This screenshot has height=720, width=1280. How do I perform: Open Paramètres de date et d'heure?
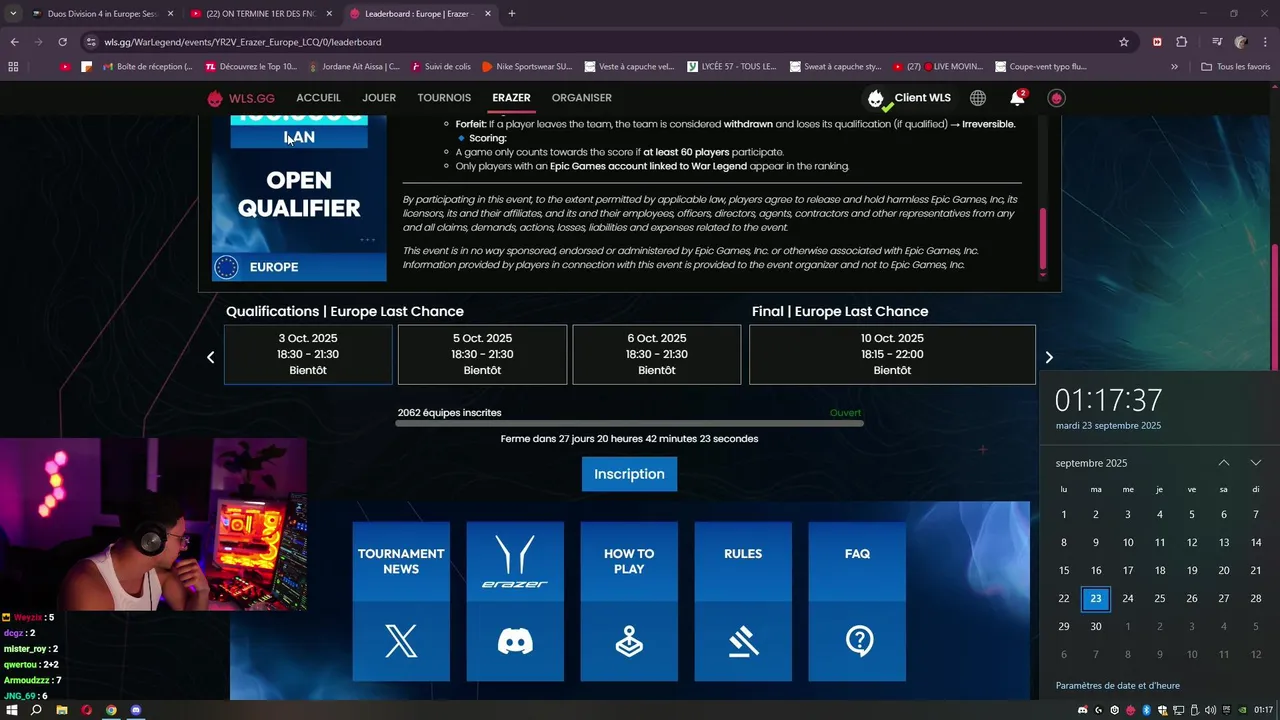tap(1118, 685)
